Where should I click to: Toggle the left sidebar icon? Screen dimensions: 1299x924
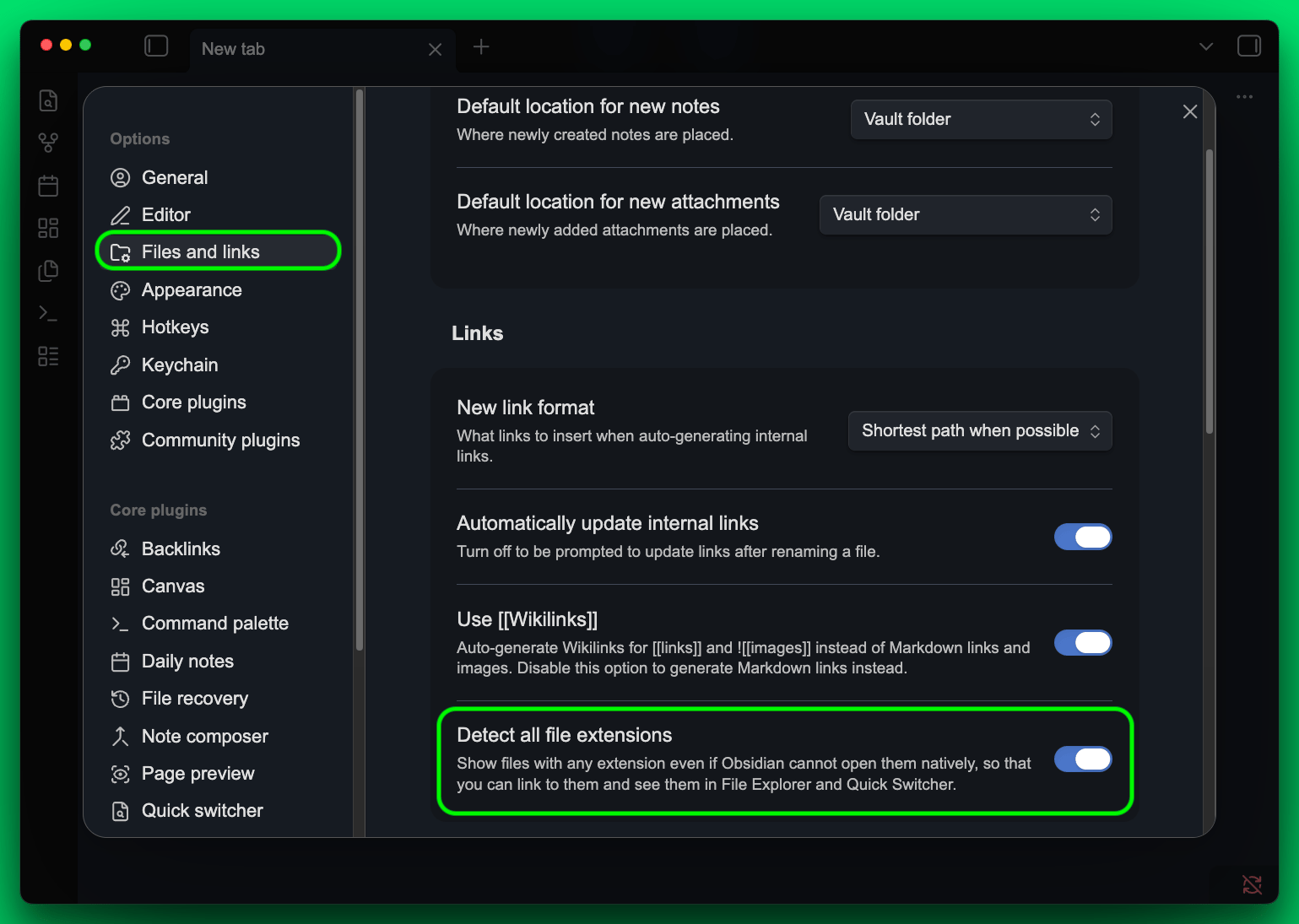156,46
